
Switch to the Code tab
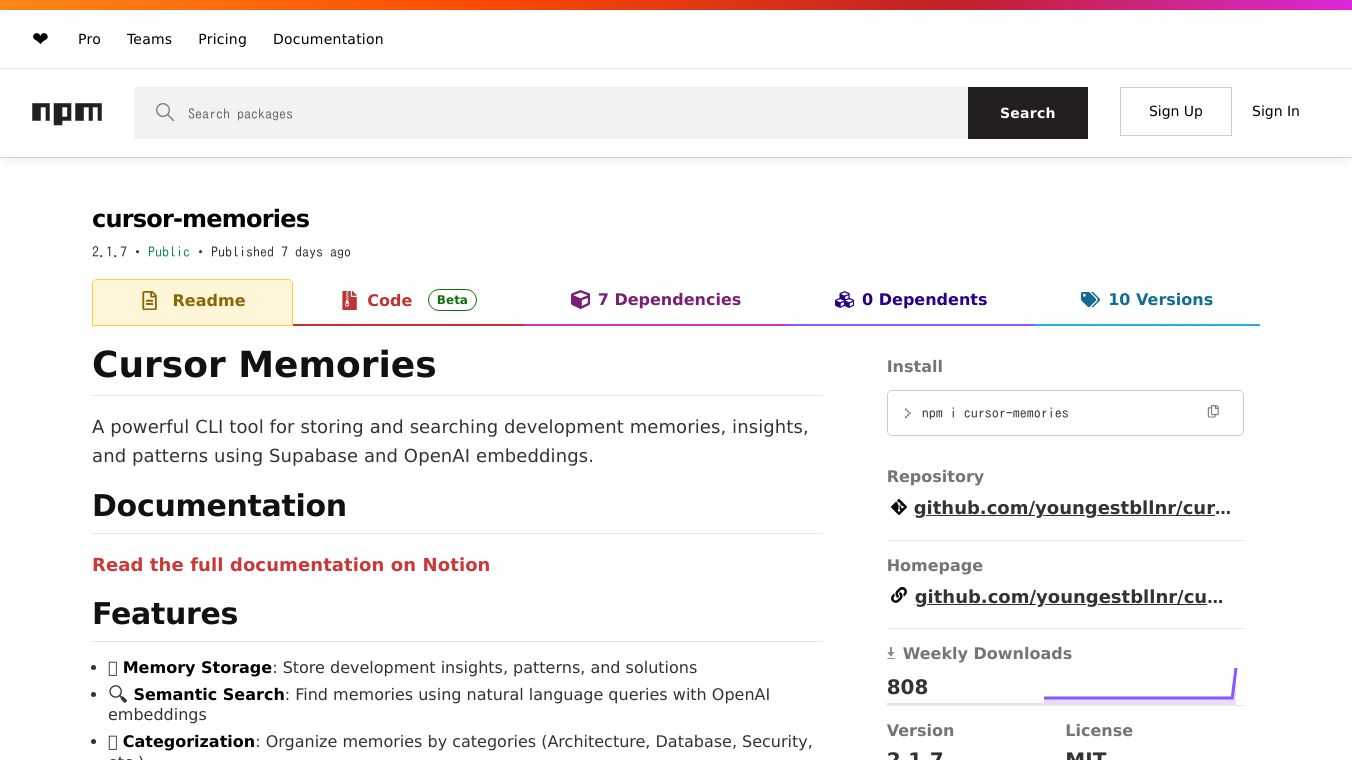408,301
